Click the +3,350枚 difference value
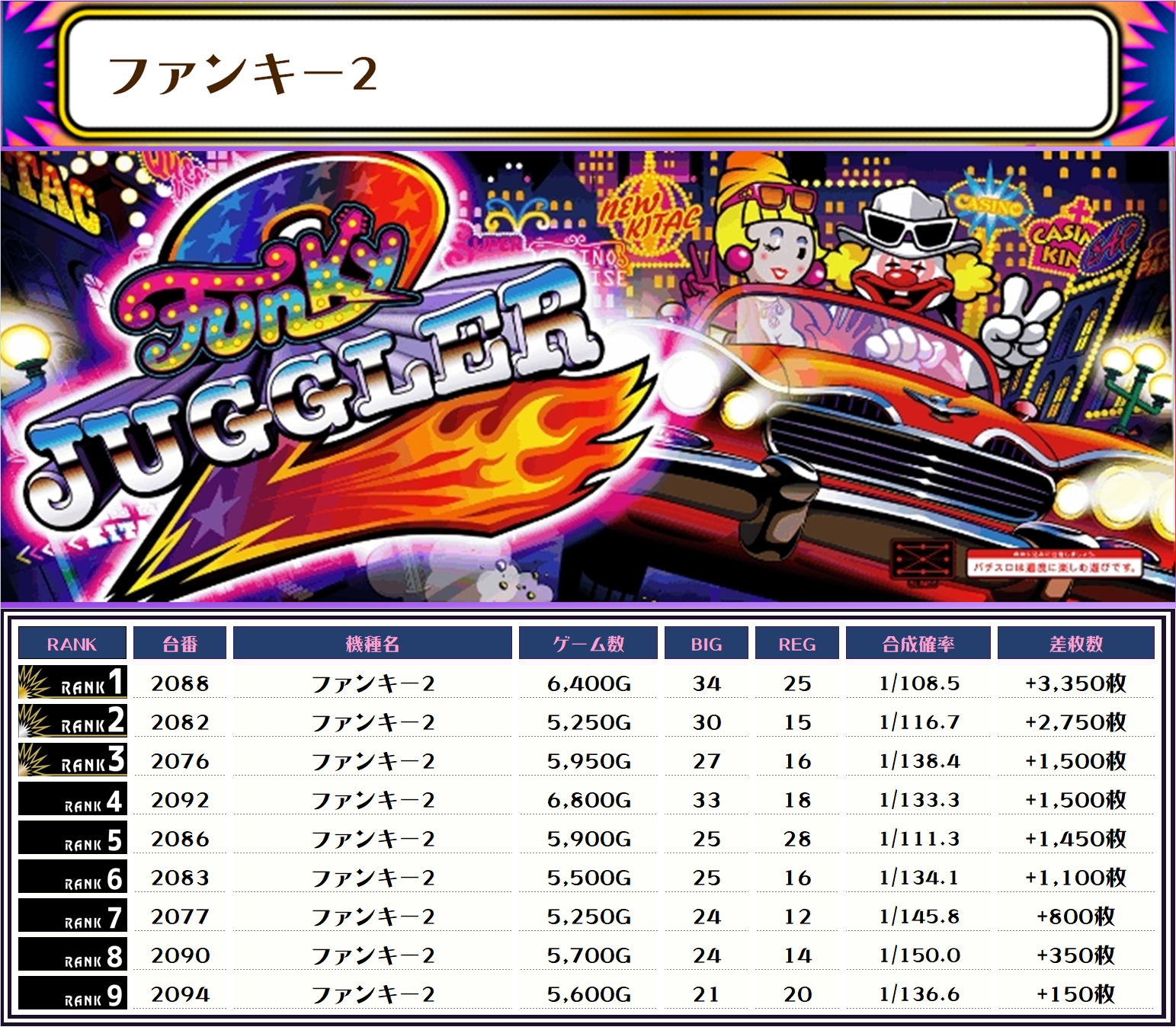The image size is (1176, 1027). pos(1075,683)
